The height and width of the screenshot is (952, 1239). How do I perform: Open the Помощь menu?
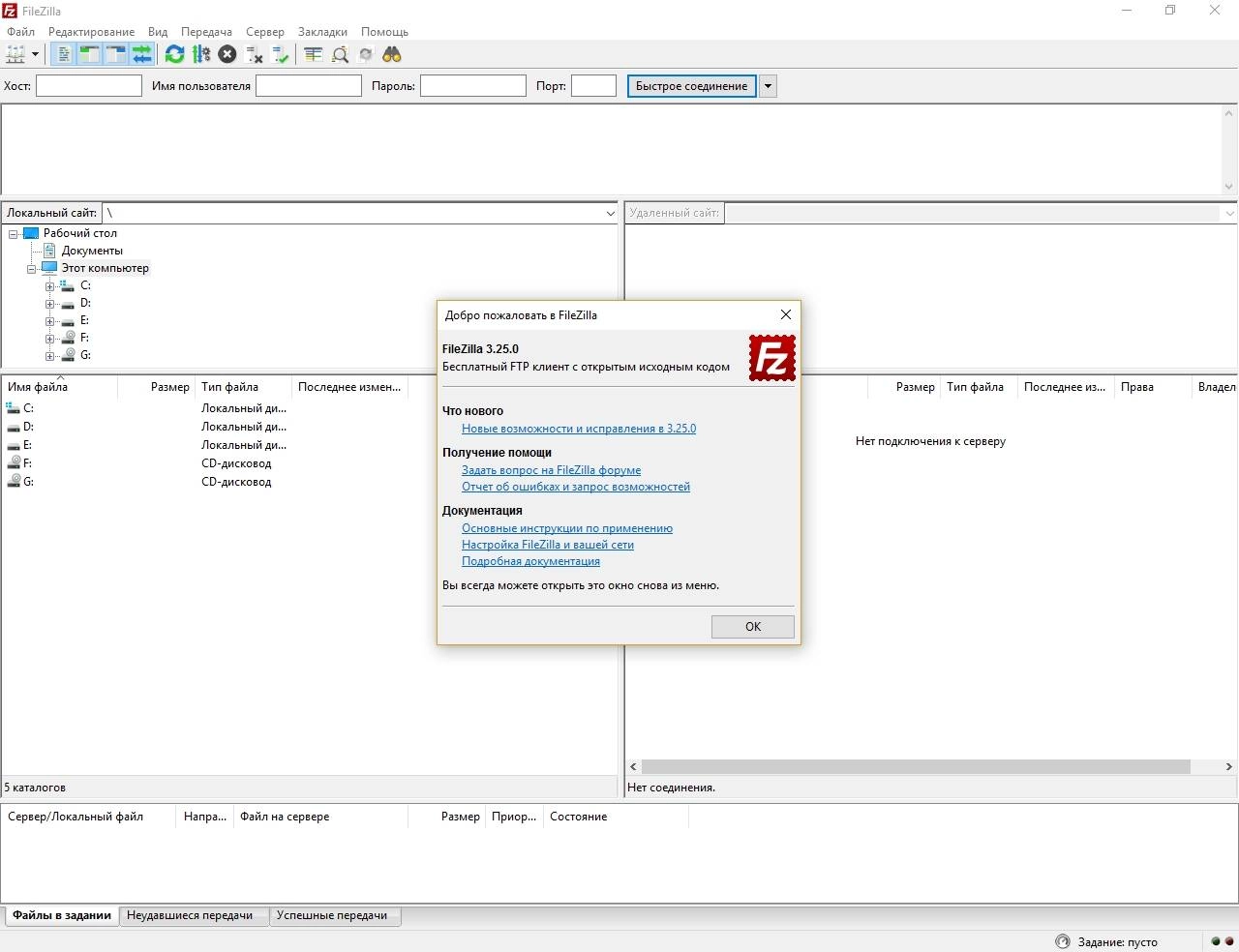point(384,32)
